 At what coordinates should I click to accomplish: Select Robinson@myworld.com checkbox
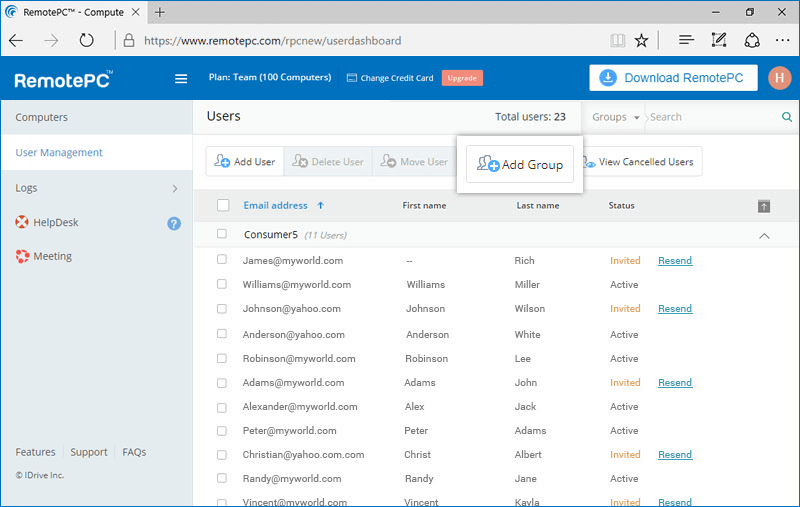221,358
